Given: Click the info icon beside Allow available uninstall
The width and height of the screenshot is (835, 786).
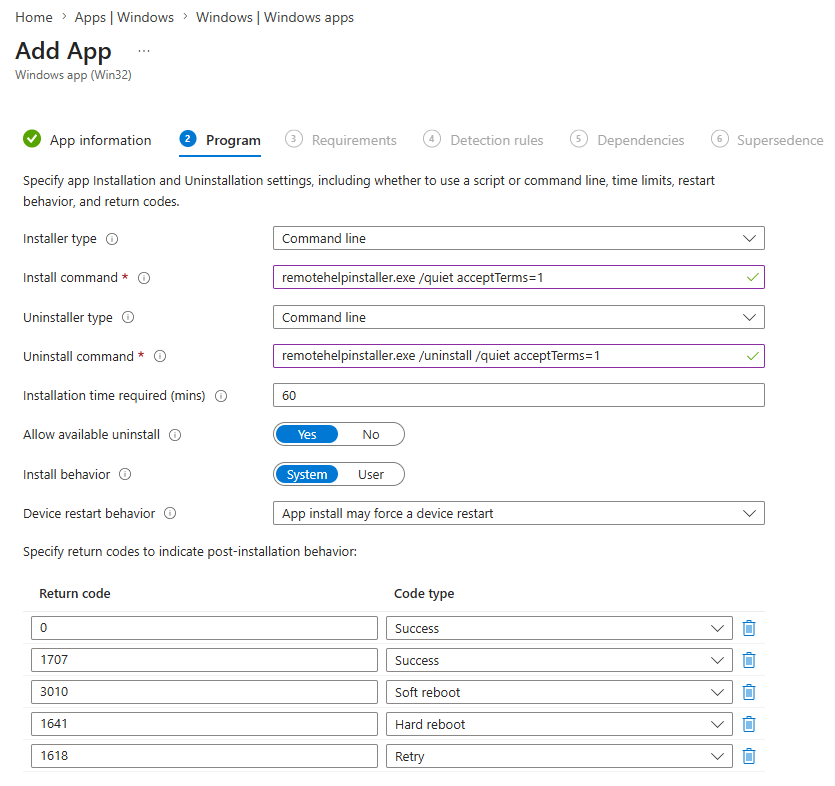Looking at the screenshot, I should [x=175, y=435].
